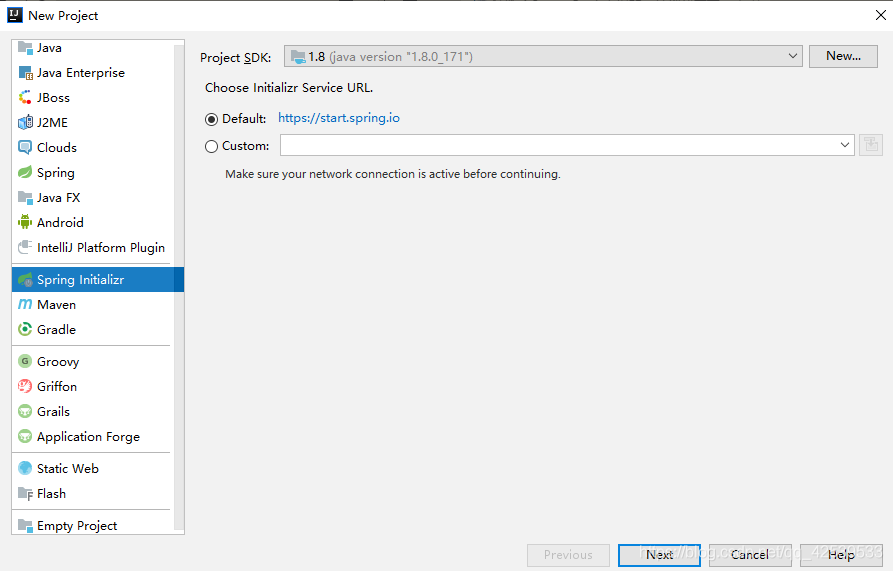
Task: Click the Grails icon
Action: tap(25, 412)
